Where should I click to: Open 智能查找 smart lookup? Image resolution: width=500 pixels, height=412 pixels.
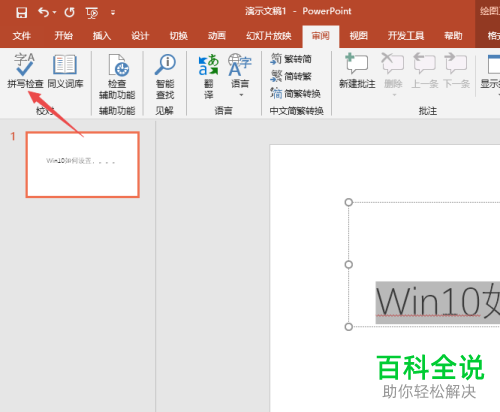pos(165,77)
